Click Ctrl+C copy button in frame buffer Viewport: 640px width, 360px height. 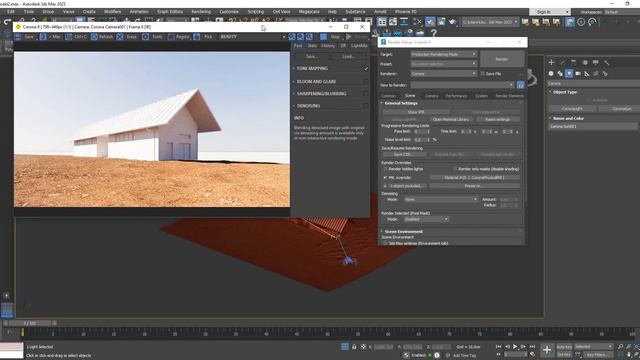(76, 37)
